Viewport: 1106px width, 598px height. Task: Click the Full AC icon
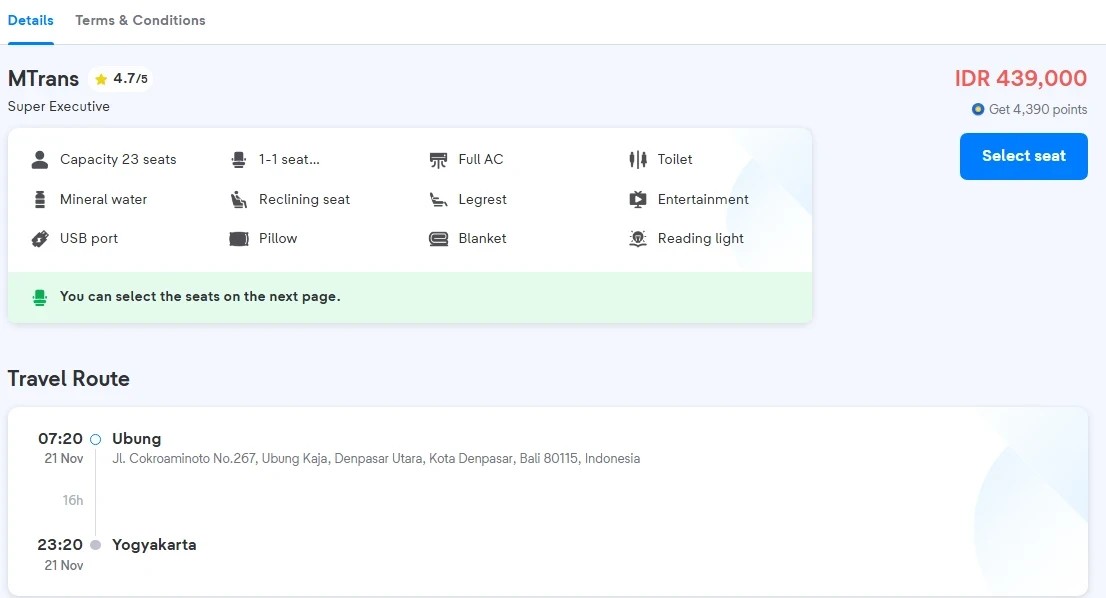(438, 160)
